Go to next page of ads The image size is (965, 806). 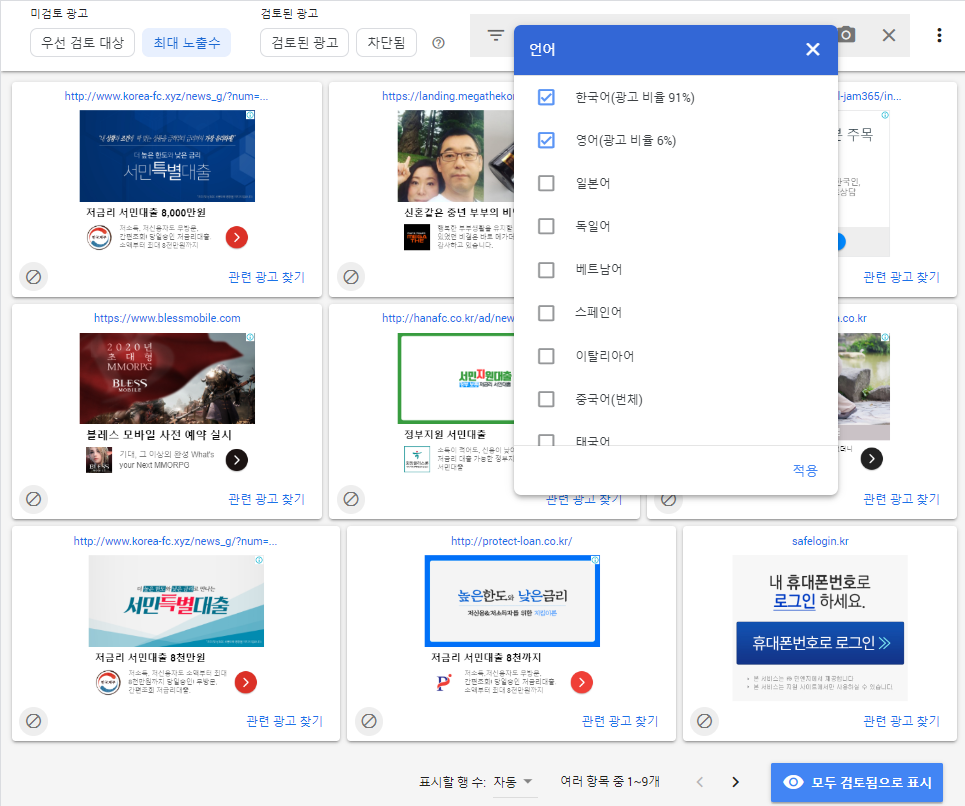tap(735, 782)
